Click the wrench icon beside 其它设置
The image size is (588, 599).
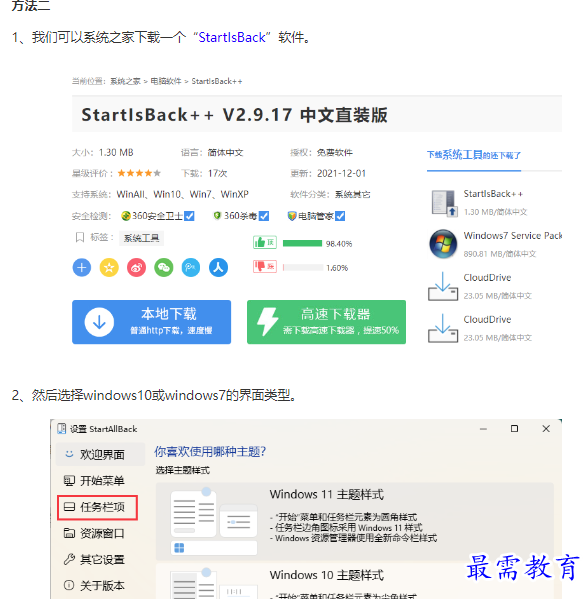[69, 559]
